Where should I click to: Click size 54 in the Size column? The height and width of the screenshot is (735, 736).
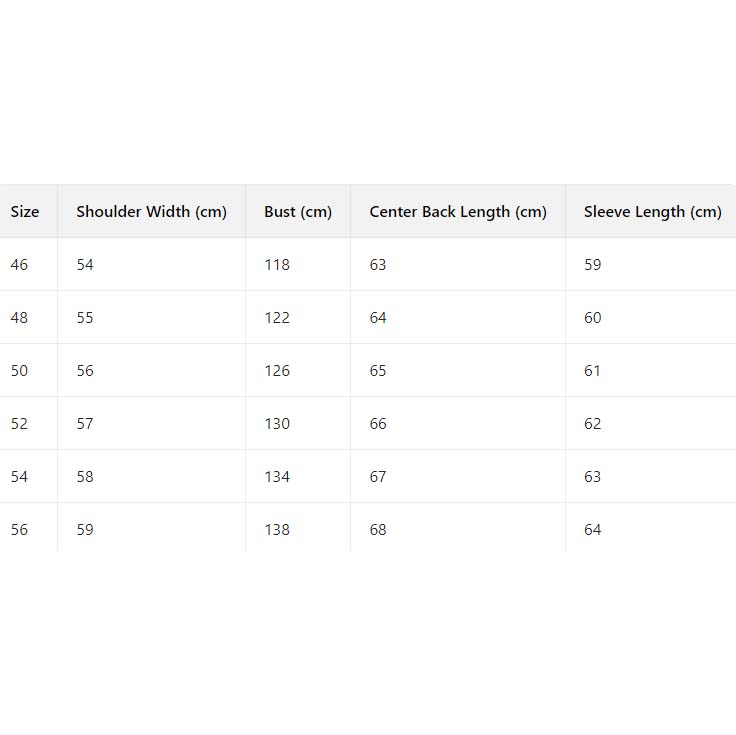click(20, 477)
